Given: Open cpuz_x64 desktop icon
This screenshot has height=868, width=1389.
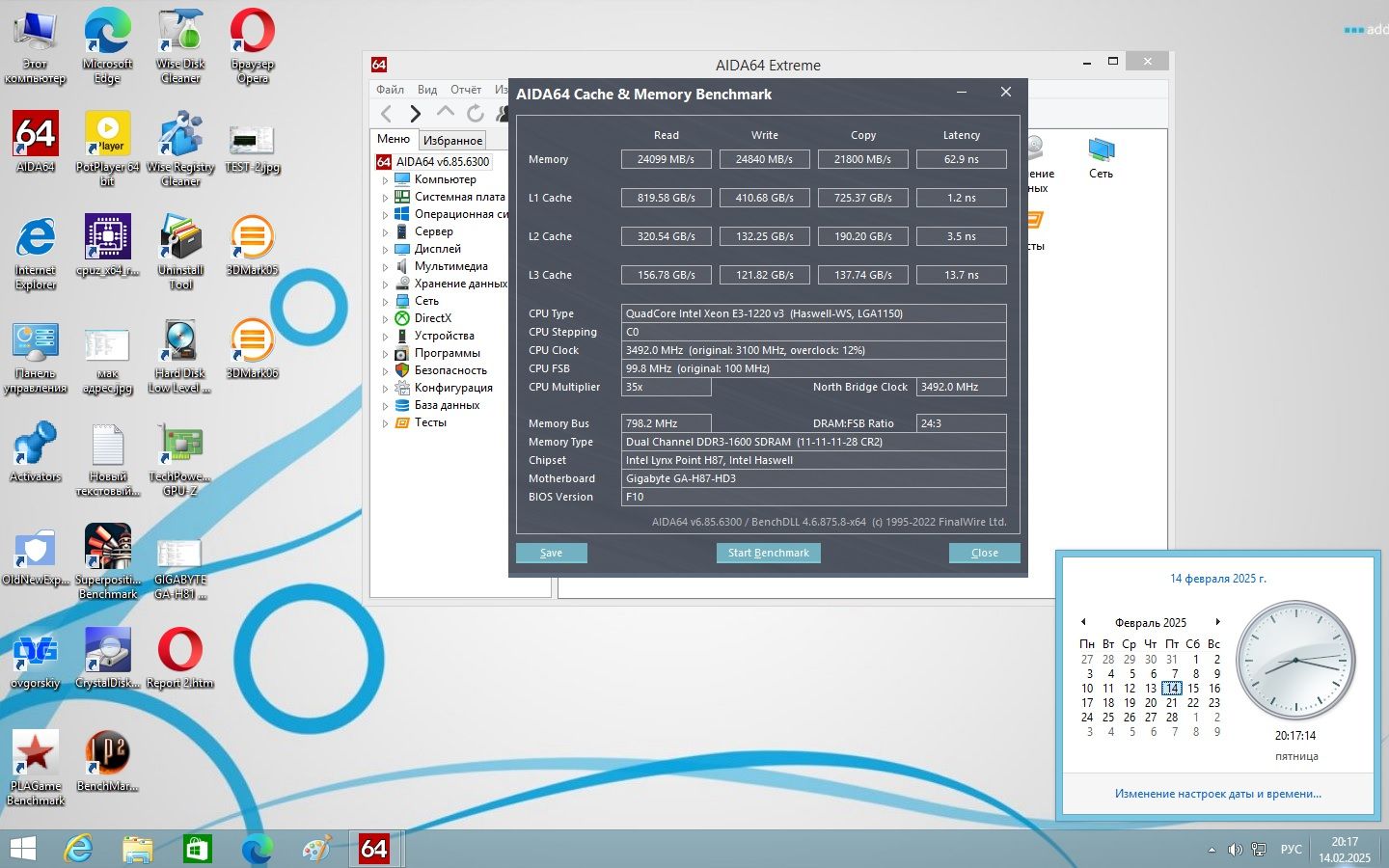Looking at the screenshot, I should (108, 245).
